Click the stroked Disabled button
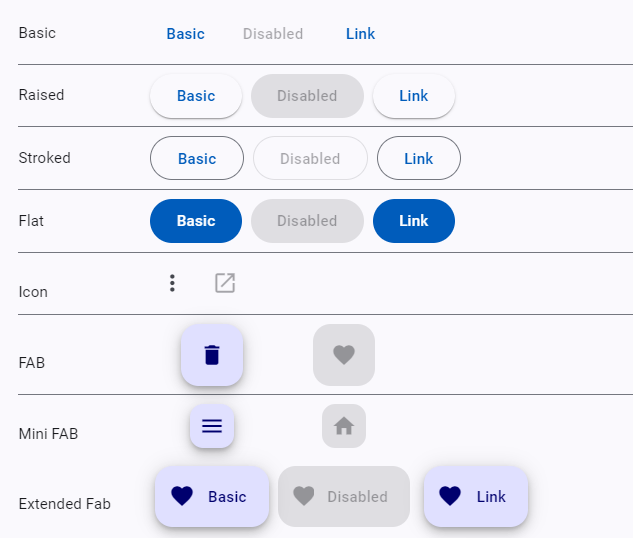This screenshot has height=538, width=633. (310, 158)
